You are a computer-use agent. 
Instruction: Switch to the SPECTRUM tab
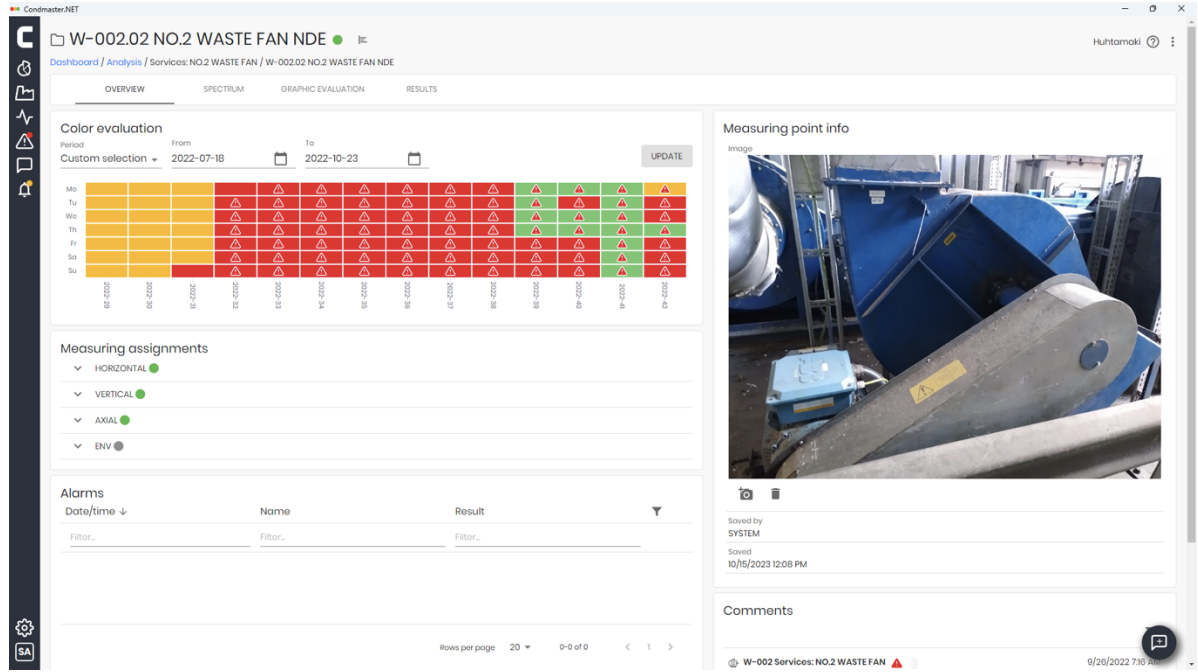click(223, 89)
